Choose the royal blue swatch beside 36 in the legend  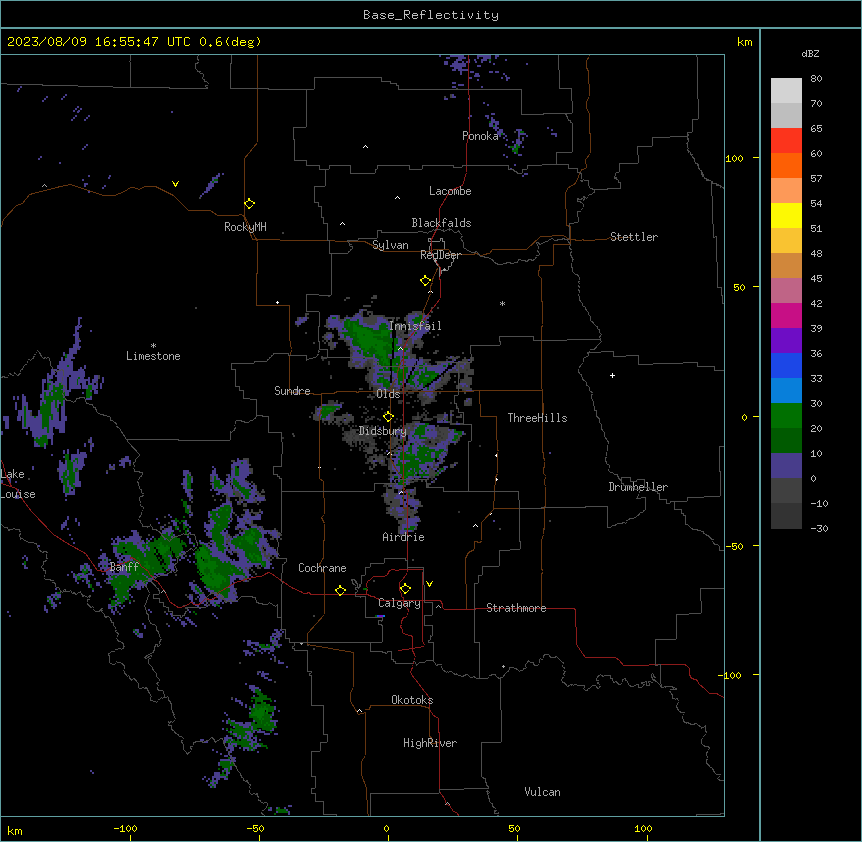pos(786,365)
